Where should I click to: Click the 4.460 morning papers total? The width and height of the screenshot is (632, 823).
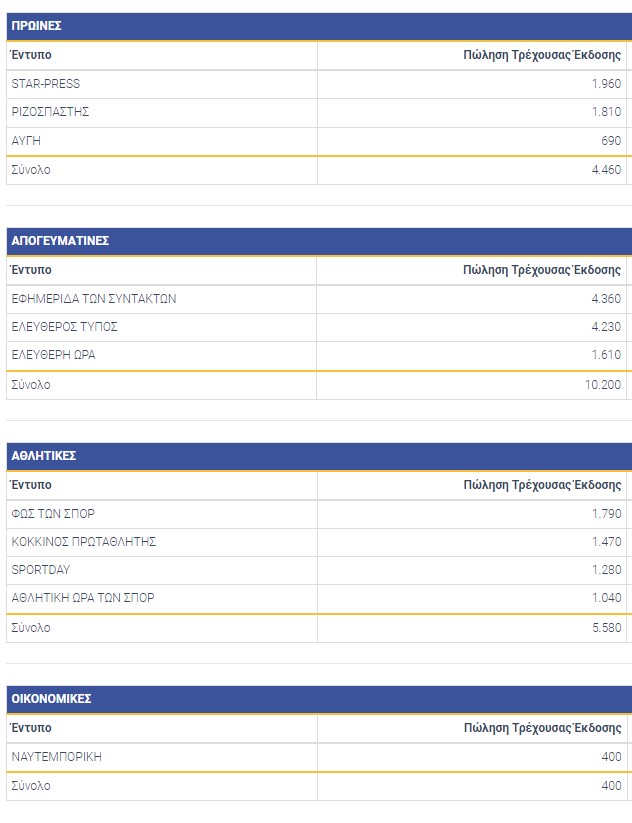tap(606, 170)
